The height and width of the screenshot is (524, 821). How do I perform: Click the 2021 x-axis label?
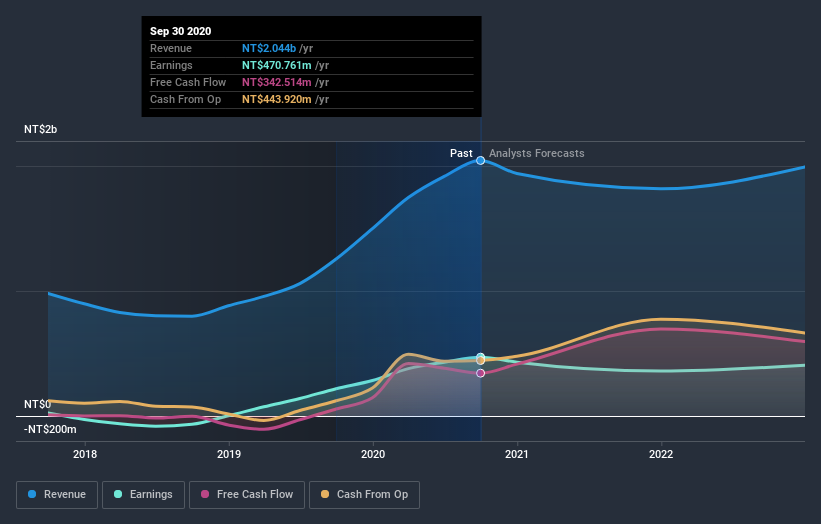[x=517, y=454]
